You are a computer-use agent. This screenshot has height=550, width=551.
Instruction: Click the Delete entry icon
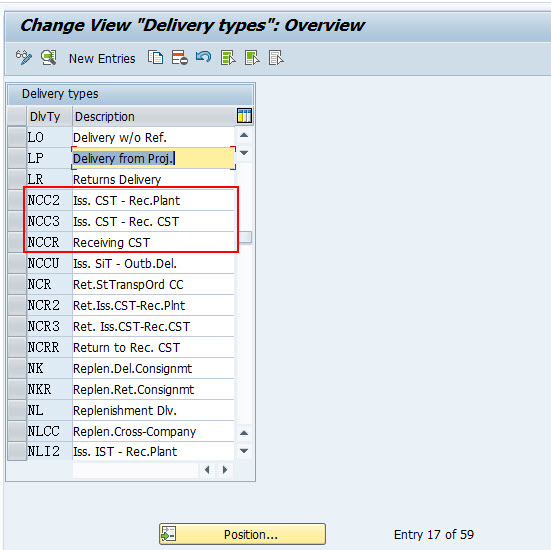pos(180,58)
